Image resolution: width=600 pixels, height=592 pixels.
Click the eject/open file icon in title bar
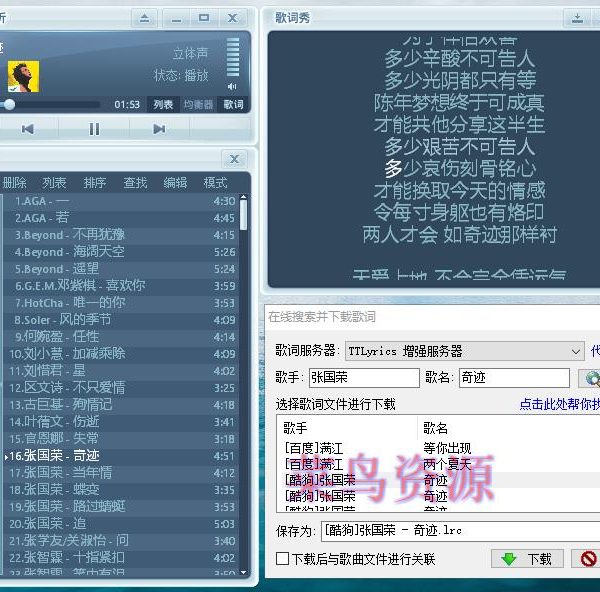(145, 18)
